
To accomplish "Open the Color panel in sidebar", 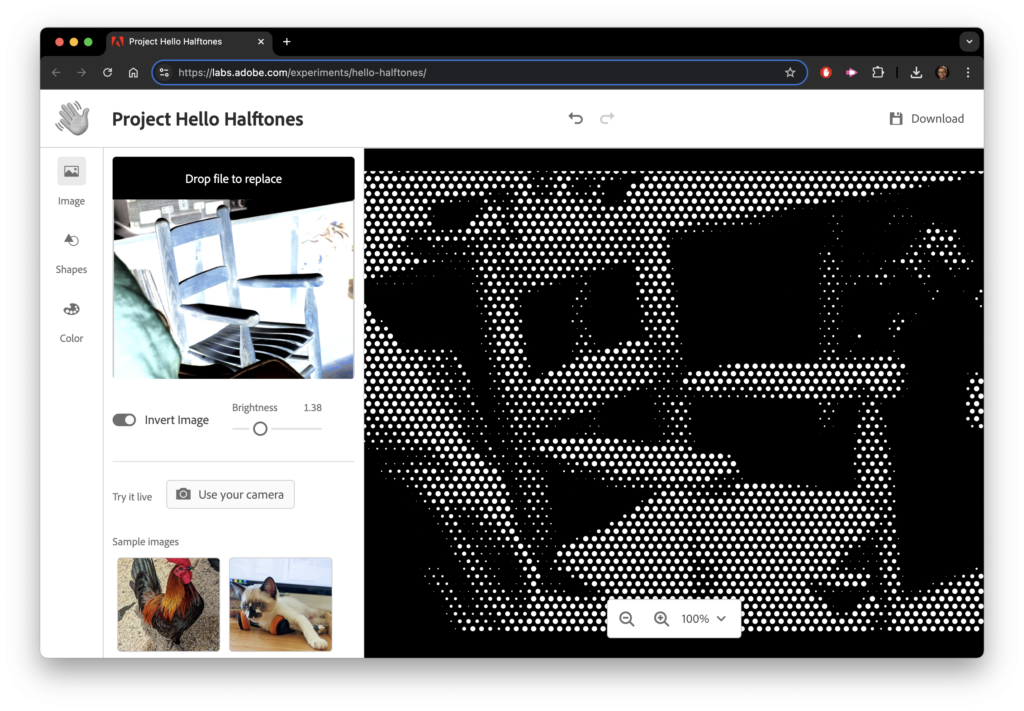I will (71, 322).
